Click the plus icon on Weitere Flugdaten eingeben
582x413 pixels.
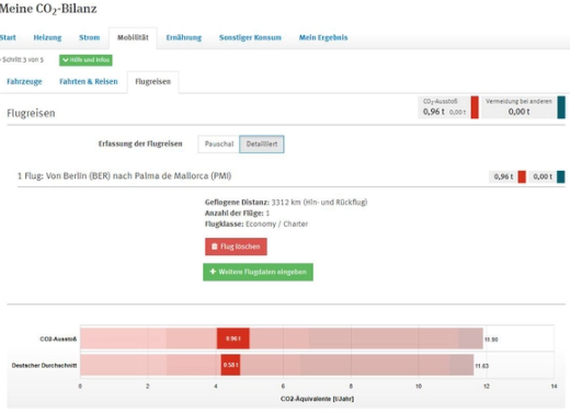pos(213,272)
